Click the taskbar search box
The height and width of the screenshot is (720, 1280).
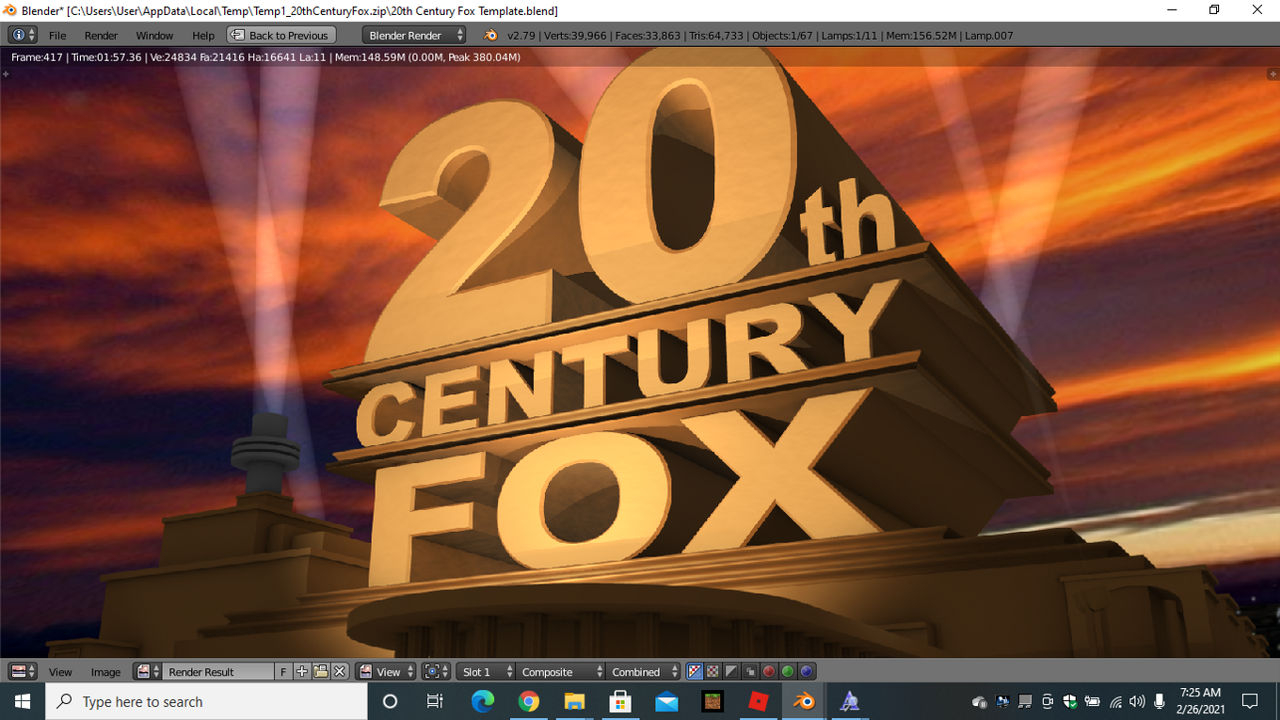pos(207,701)
